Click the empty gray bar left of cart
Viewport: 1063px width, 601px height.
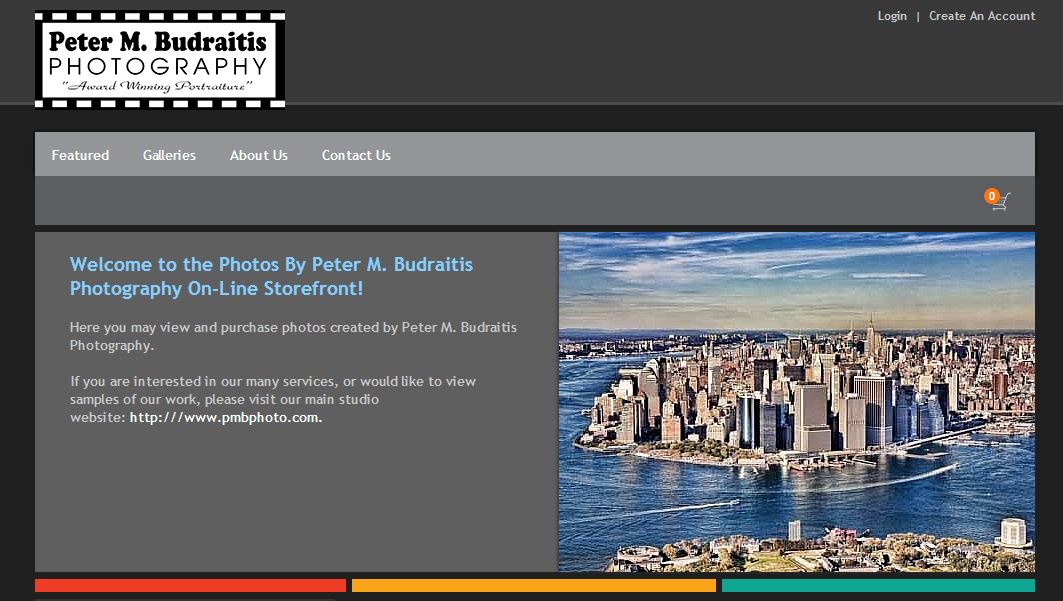pyautogui.click(x=500, y=201)
